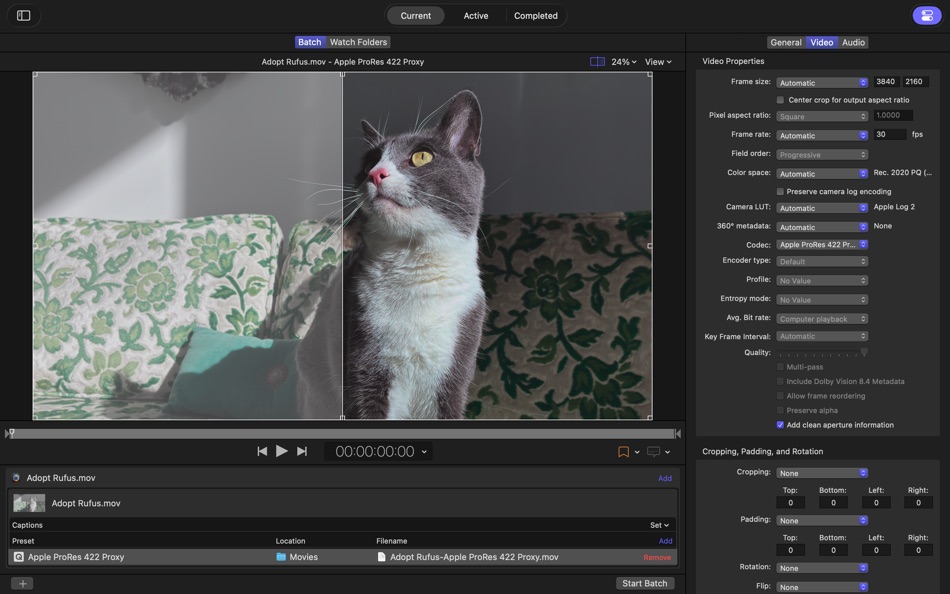Click the output file document icon

click(x=381, y=557)
